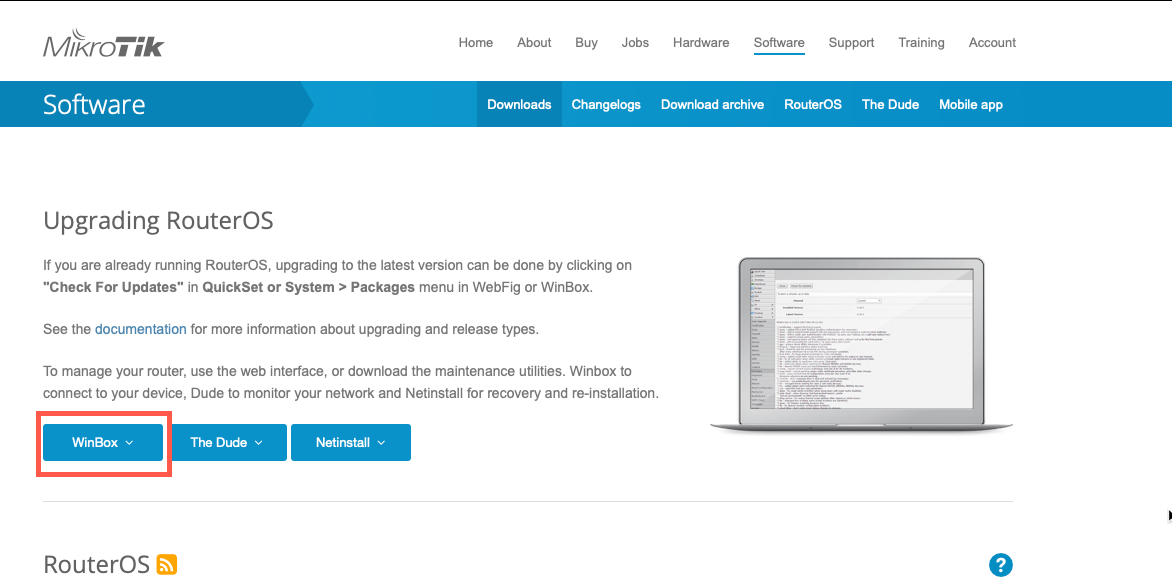This screenshot has height=579, width=1172.
Task: Open the Hardware menu
Action: [701, 42]
